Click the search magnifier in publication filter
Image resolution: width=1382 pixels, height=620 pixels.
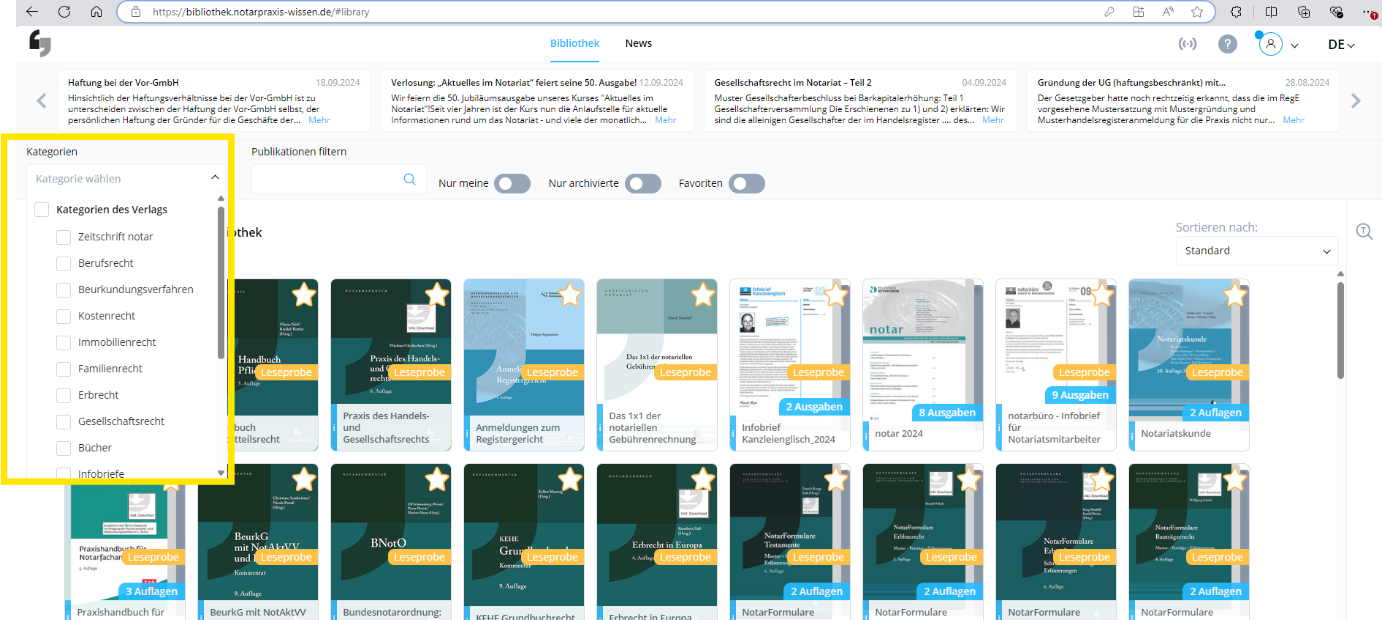point(409,180)
